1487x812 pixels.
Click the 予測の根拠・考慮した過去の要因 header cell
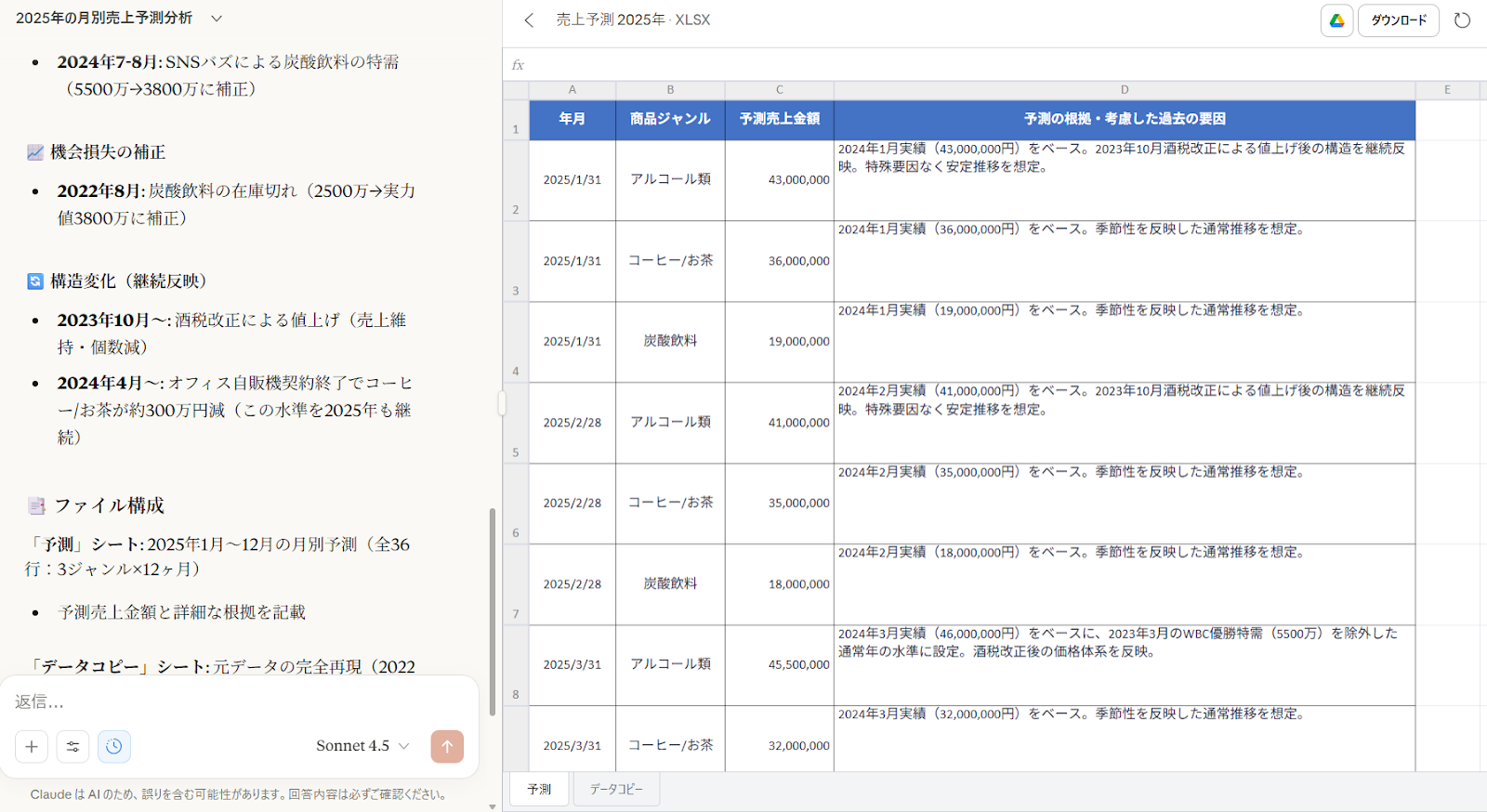(1125, 119)
